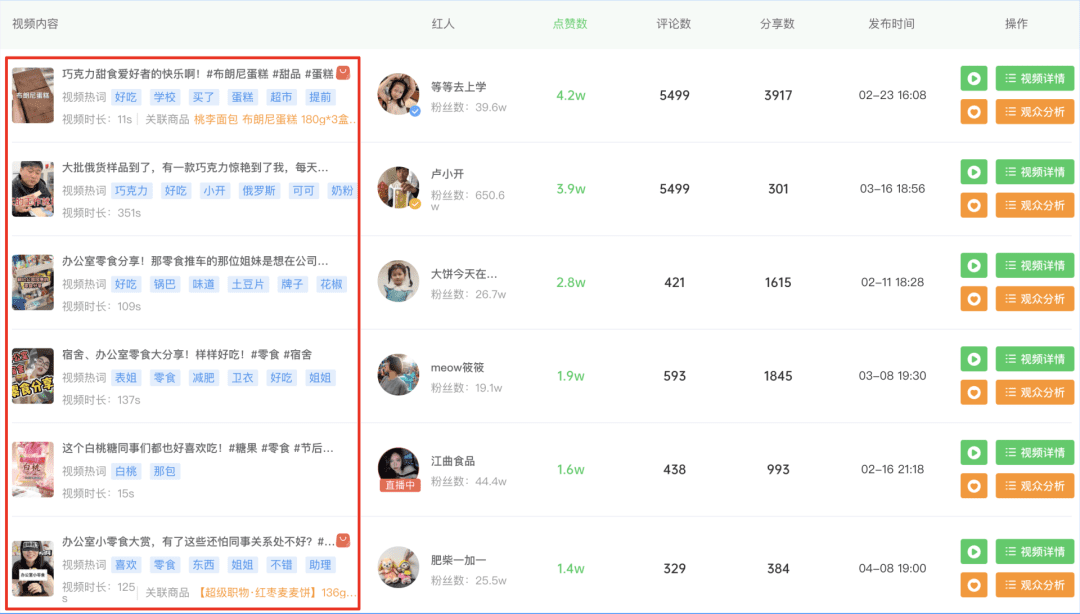Sort by the 点赞数 column header
The image size is (1080, 614).
pyautogui.click(x=570, y=24)
